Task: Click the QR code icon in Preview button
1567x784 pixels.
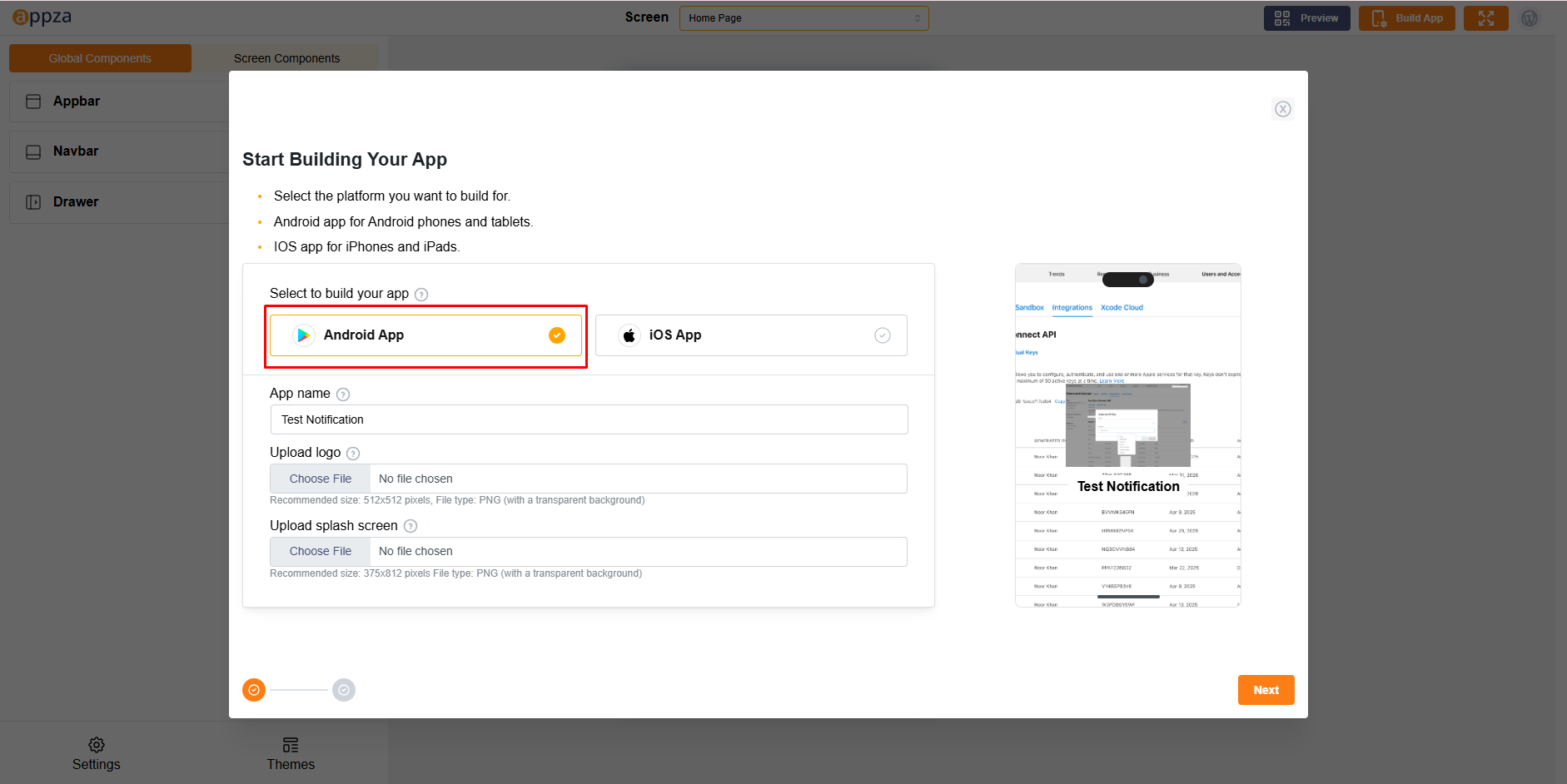Action: [x=1282, y=18]
